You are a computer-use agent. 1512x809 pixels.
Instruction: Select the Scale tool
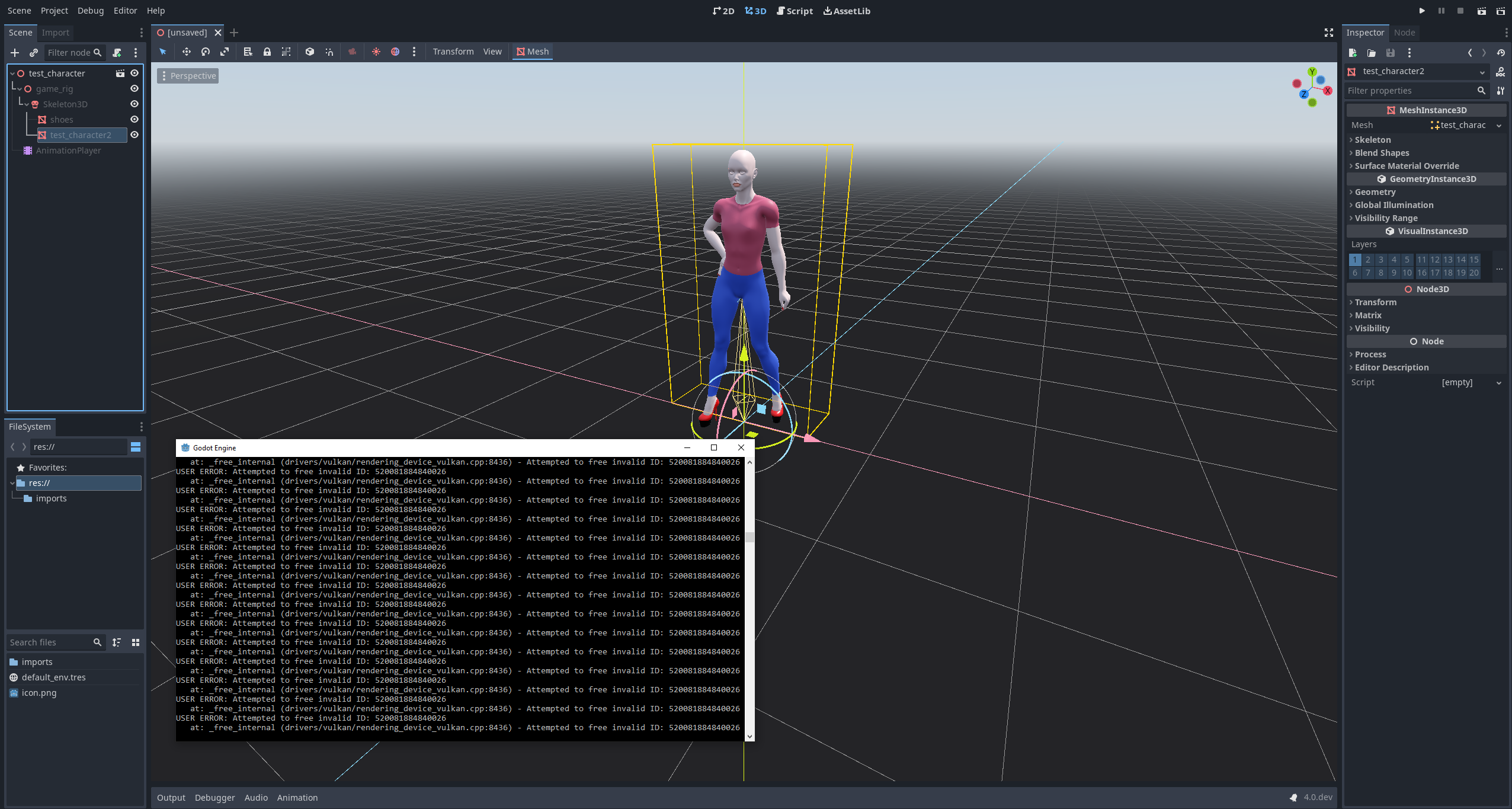pos(225,52)
